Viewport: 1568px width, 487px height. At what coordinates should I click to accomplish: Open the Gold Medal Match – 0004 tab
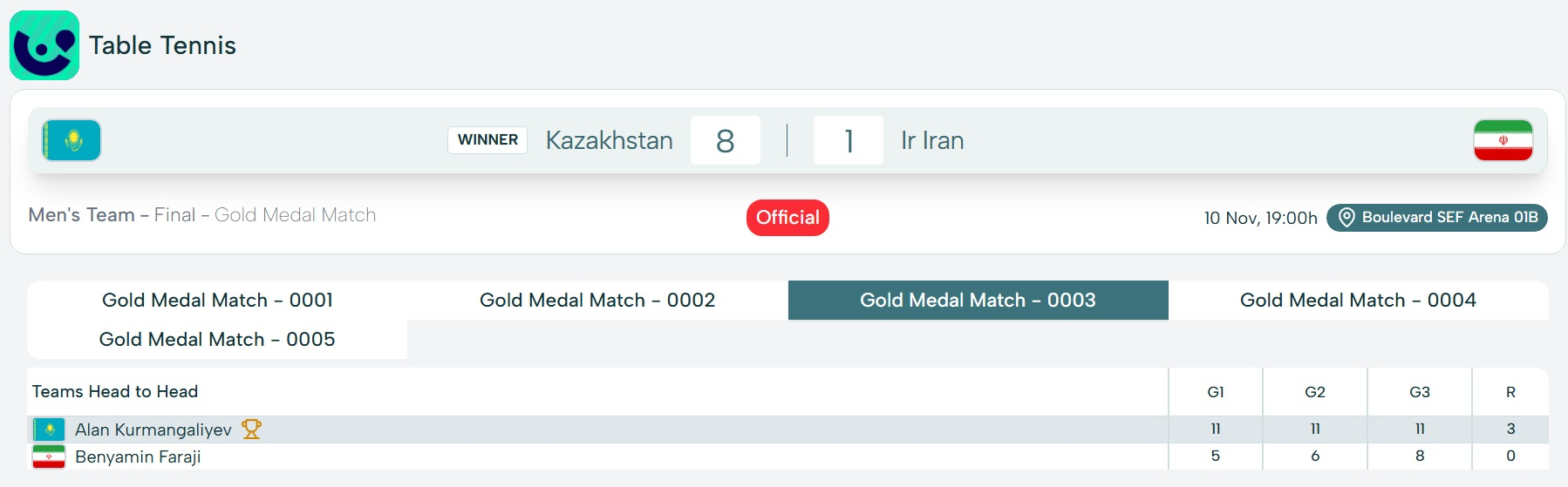click(1358, 301)
